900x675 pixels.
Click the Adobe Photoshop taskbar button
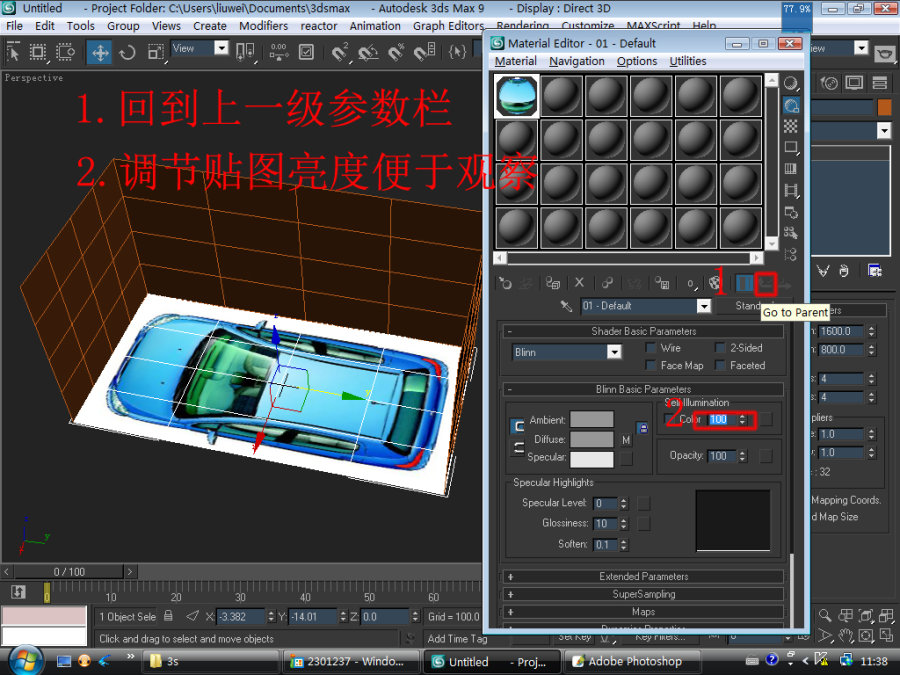631,662
